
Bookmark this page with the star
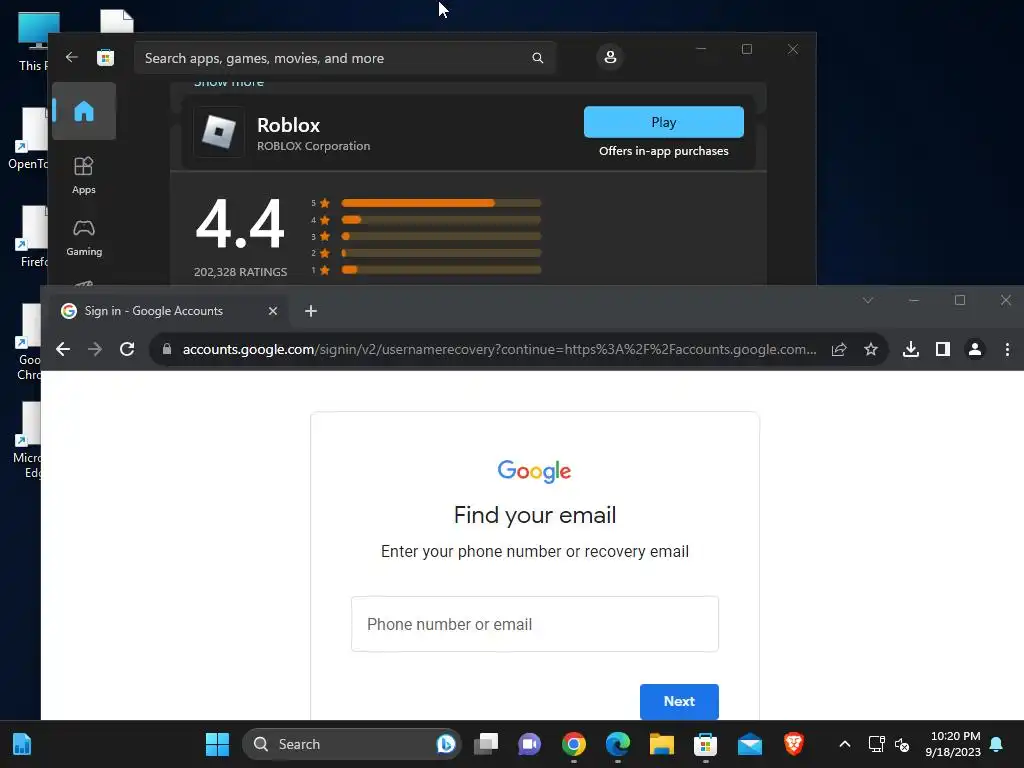click(871, 349)
